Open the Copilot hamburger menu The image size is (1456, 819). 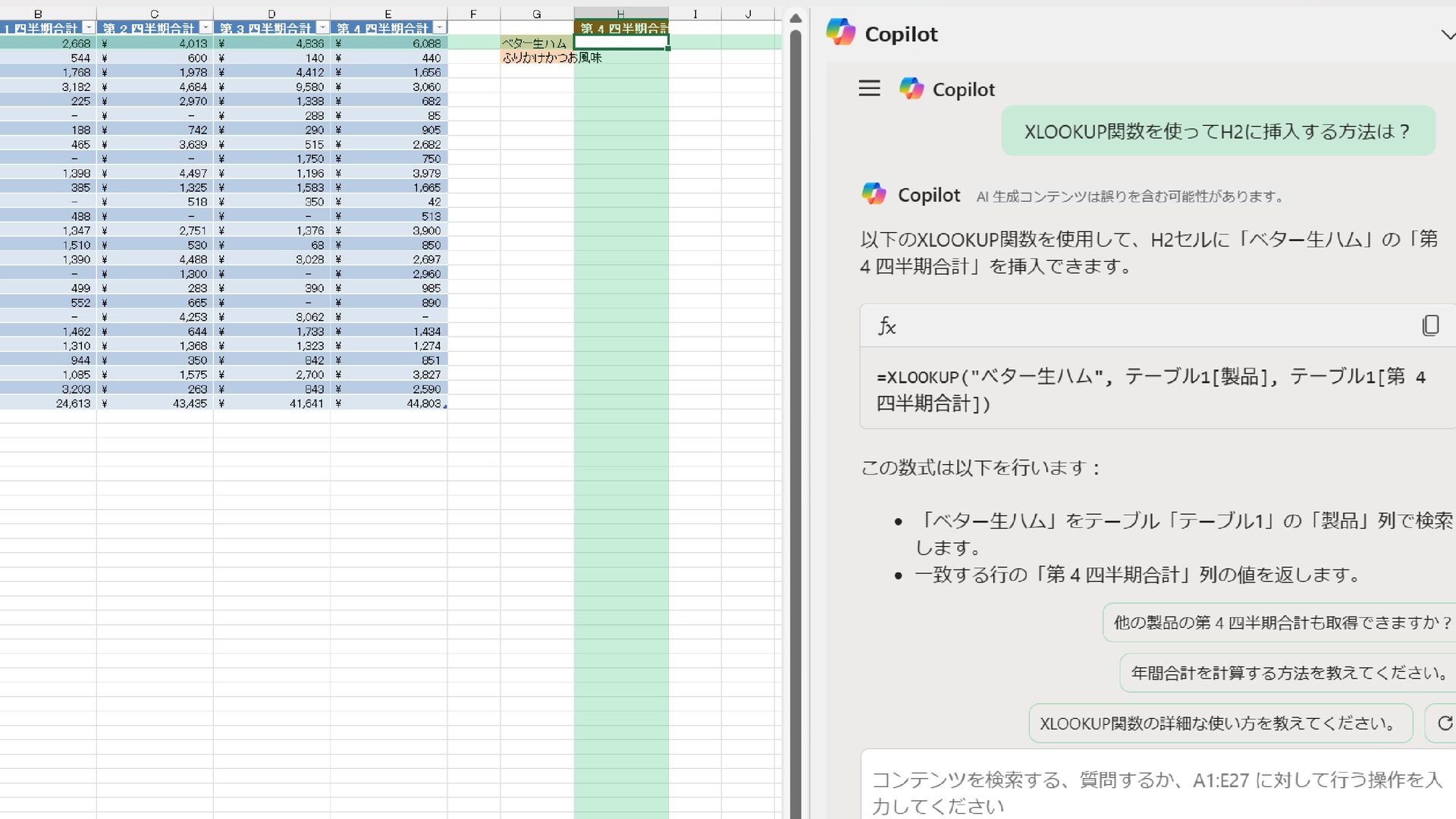pos(869,89)
